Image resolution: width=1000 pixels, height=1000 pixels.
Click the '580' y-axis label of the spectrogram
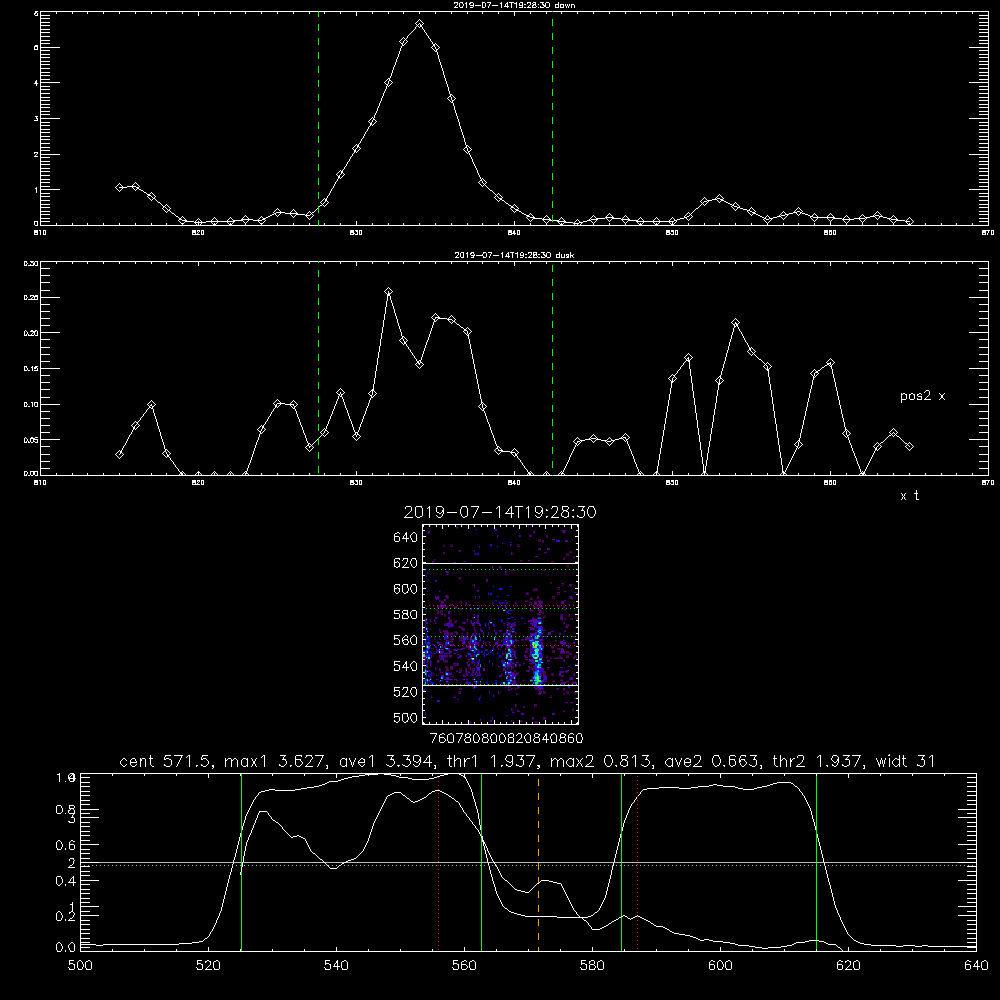point(406,615)
